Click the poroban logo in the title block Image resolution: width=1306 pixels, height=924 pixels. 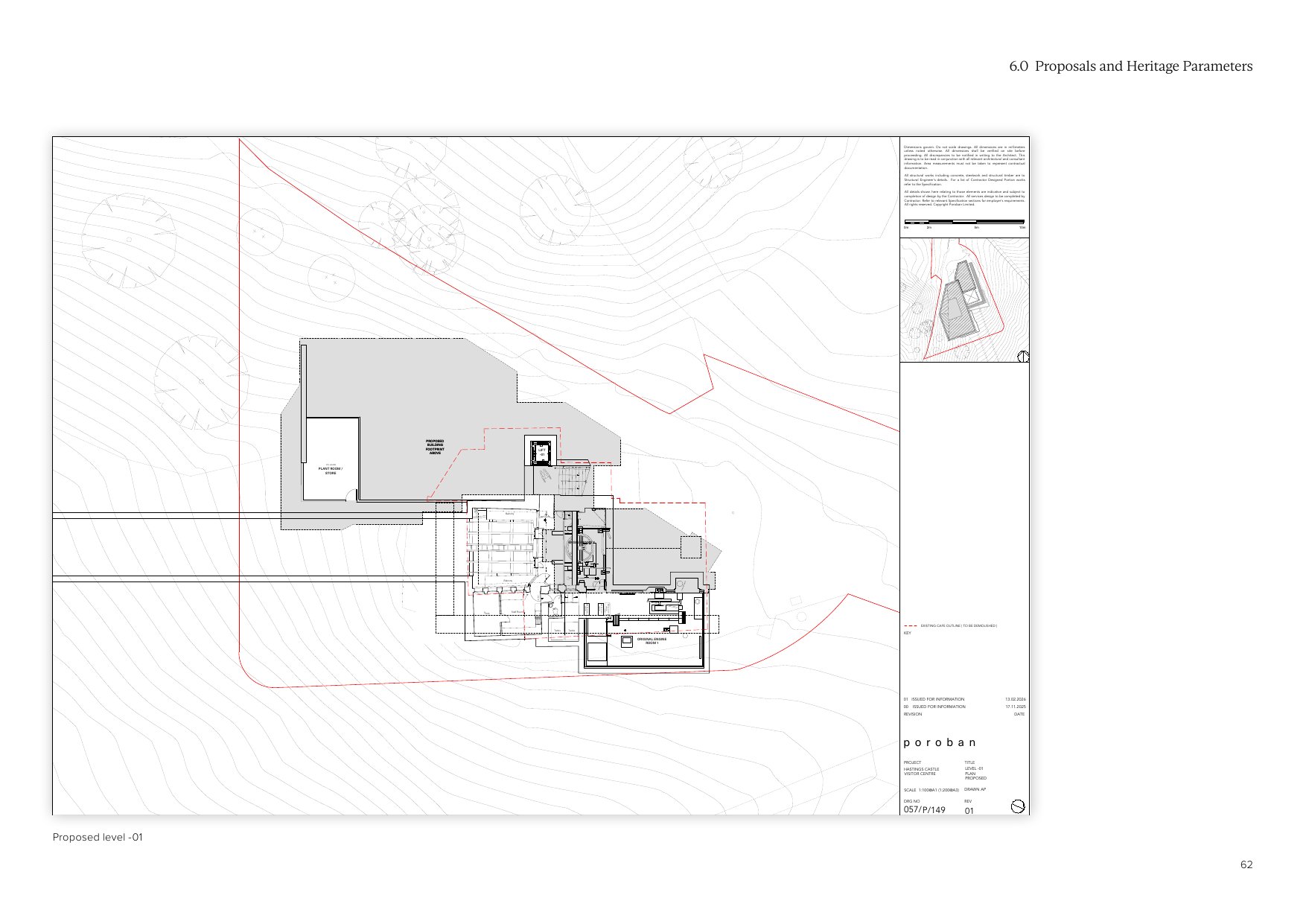(x=939, y=742)
